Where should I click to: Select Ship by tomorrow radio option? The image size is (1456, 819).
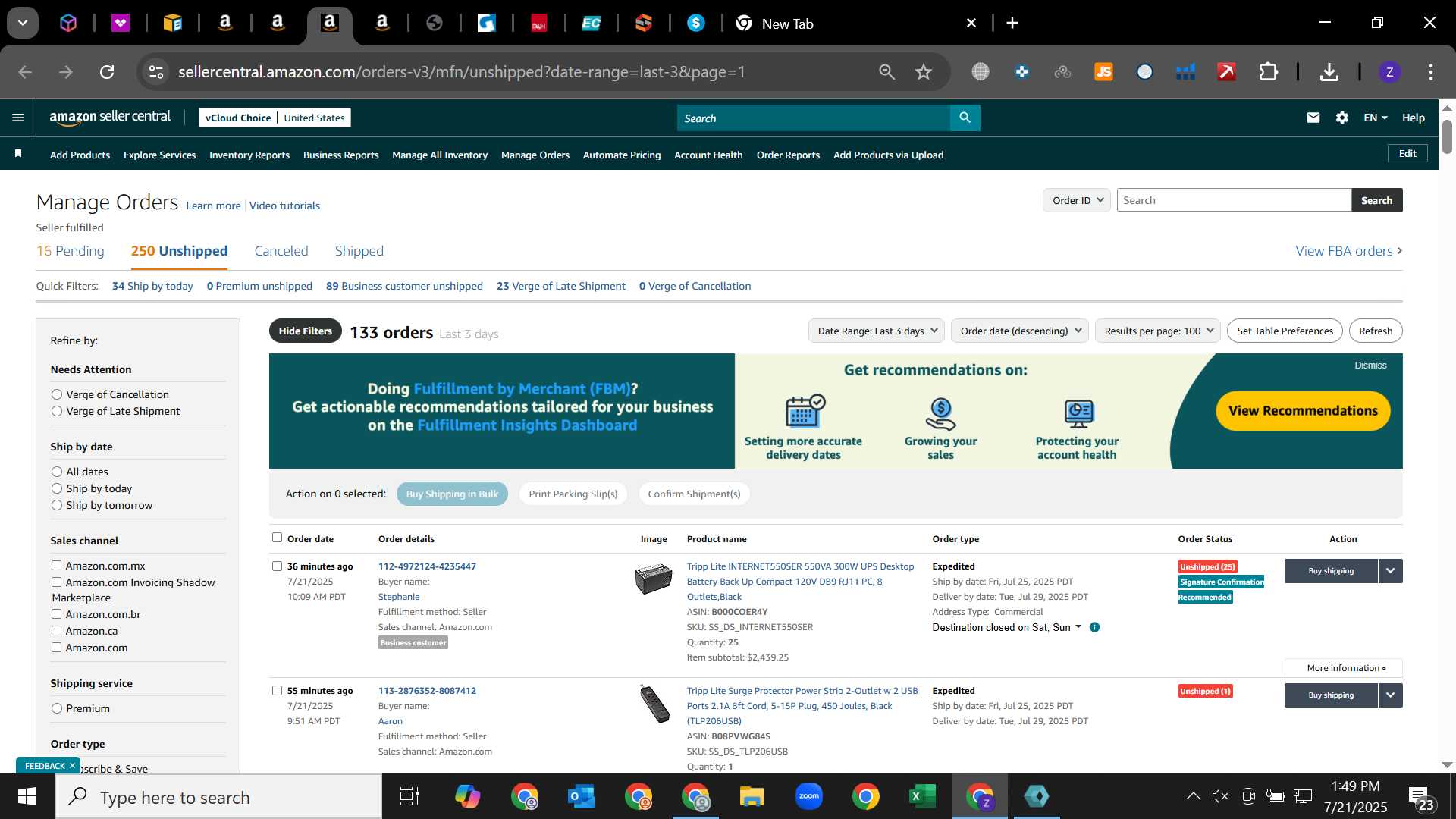tap(57, 505)
